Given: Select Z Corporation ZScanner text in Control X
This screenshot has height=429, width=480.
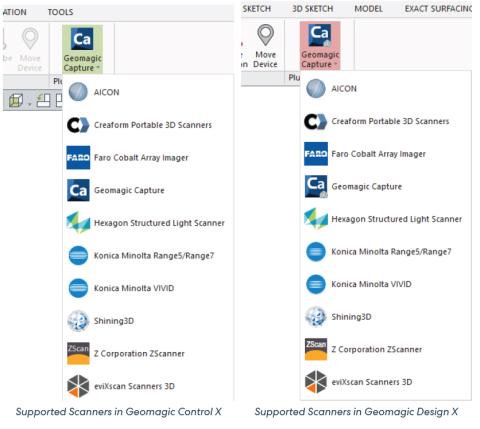Looking at the screenshot, I should point(139,354).
